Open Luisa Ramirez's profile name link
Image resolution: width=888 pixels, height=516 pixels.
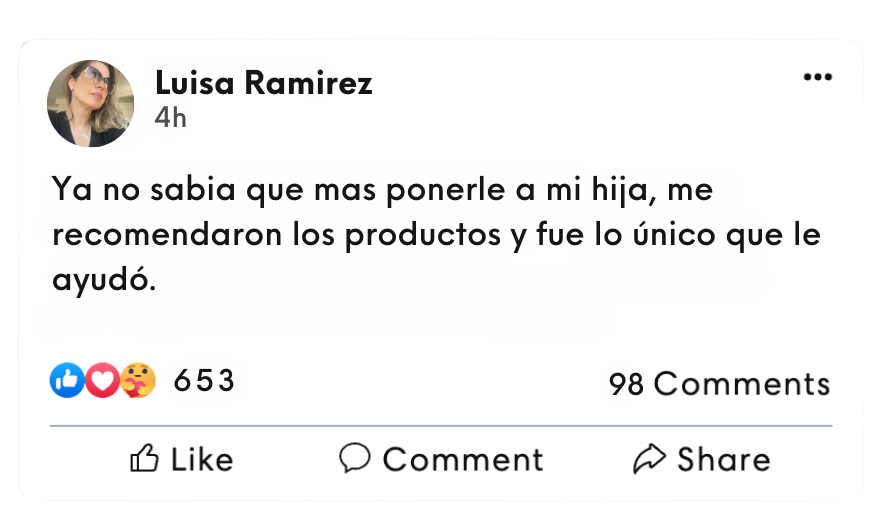tap(263, 84)
